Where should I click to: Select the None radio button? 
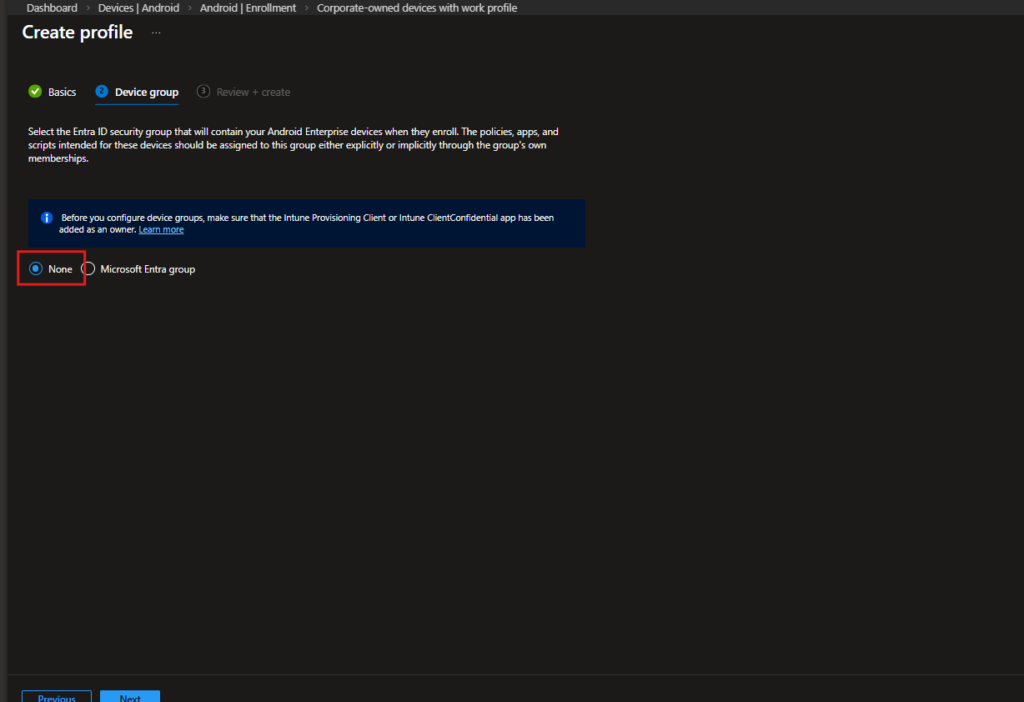click(36, 269)
